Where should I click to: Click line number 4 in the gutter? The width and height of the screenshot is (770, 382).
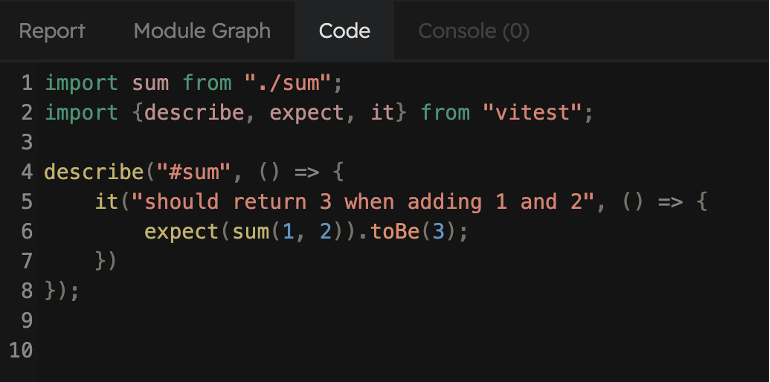pos(27,172)
